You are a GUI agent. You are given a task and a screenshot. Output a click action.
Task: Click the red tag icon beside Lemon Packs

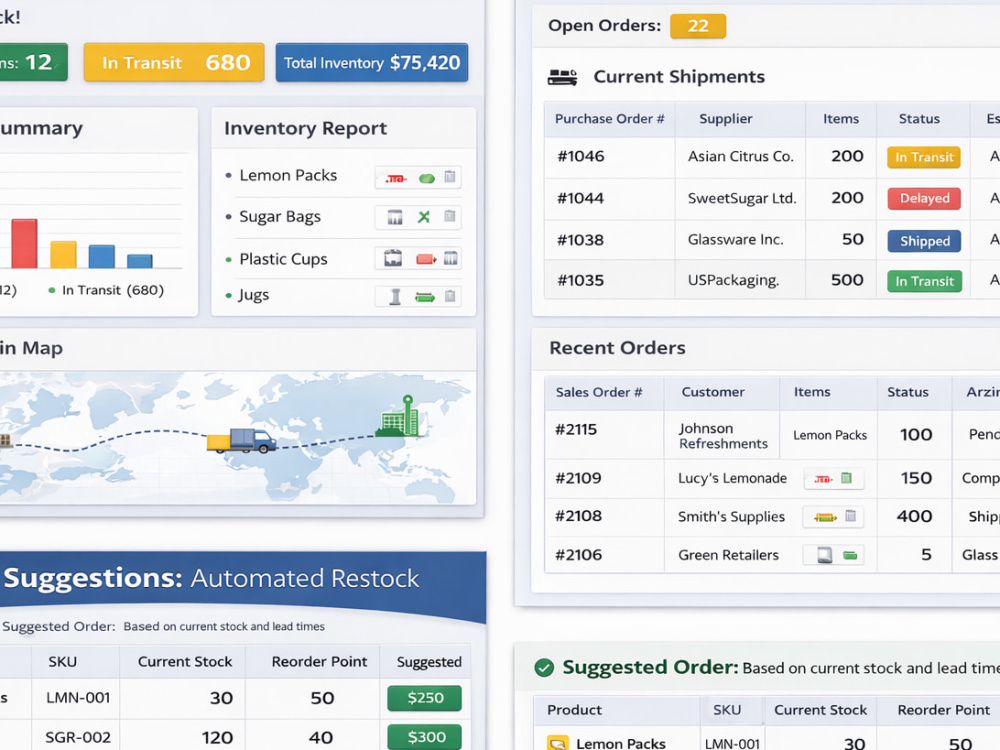coord(396,179)
